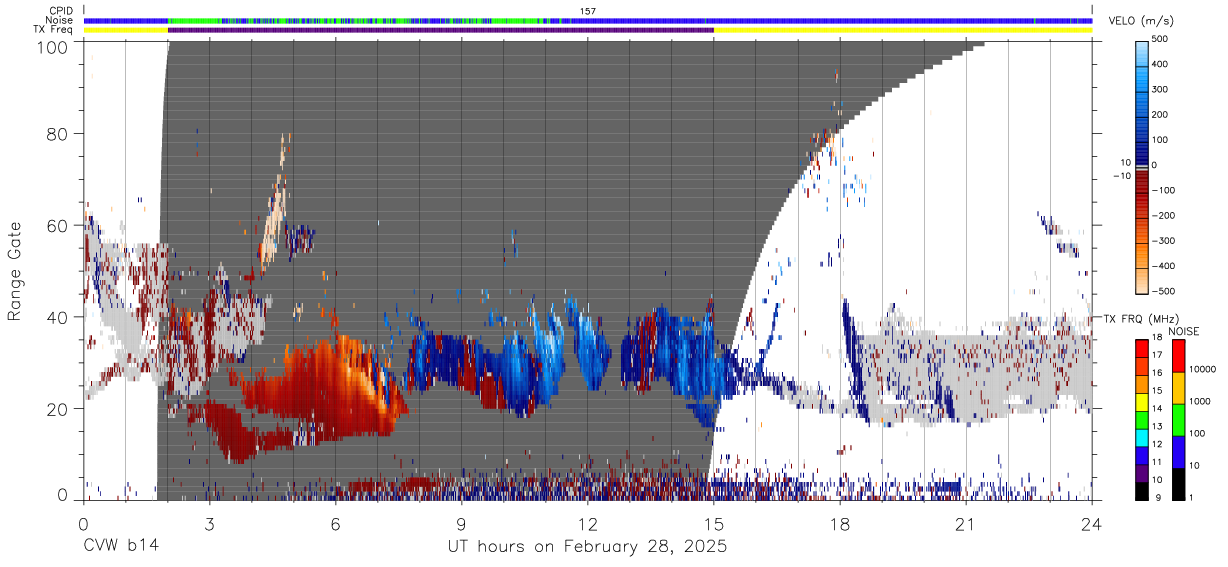Image resolution: width=1228 pixels, height=567 pixels.
Task: Click the Range Gate axis title
Action: pyautogui.click(x=15, y=272)
